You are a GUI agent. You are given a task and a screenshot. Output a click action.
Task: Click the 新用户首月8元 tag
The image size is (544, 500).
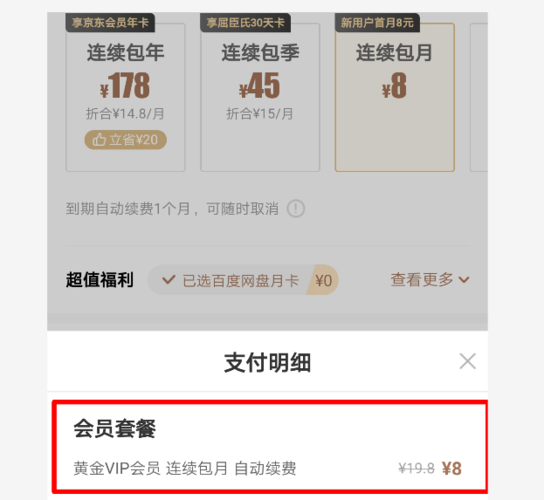[x=377, y=23]
